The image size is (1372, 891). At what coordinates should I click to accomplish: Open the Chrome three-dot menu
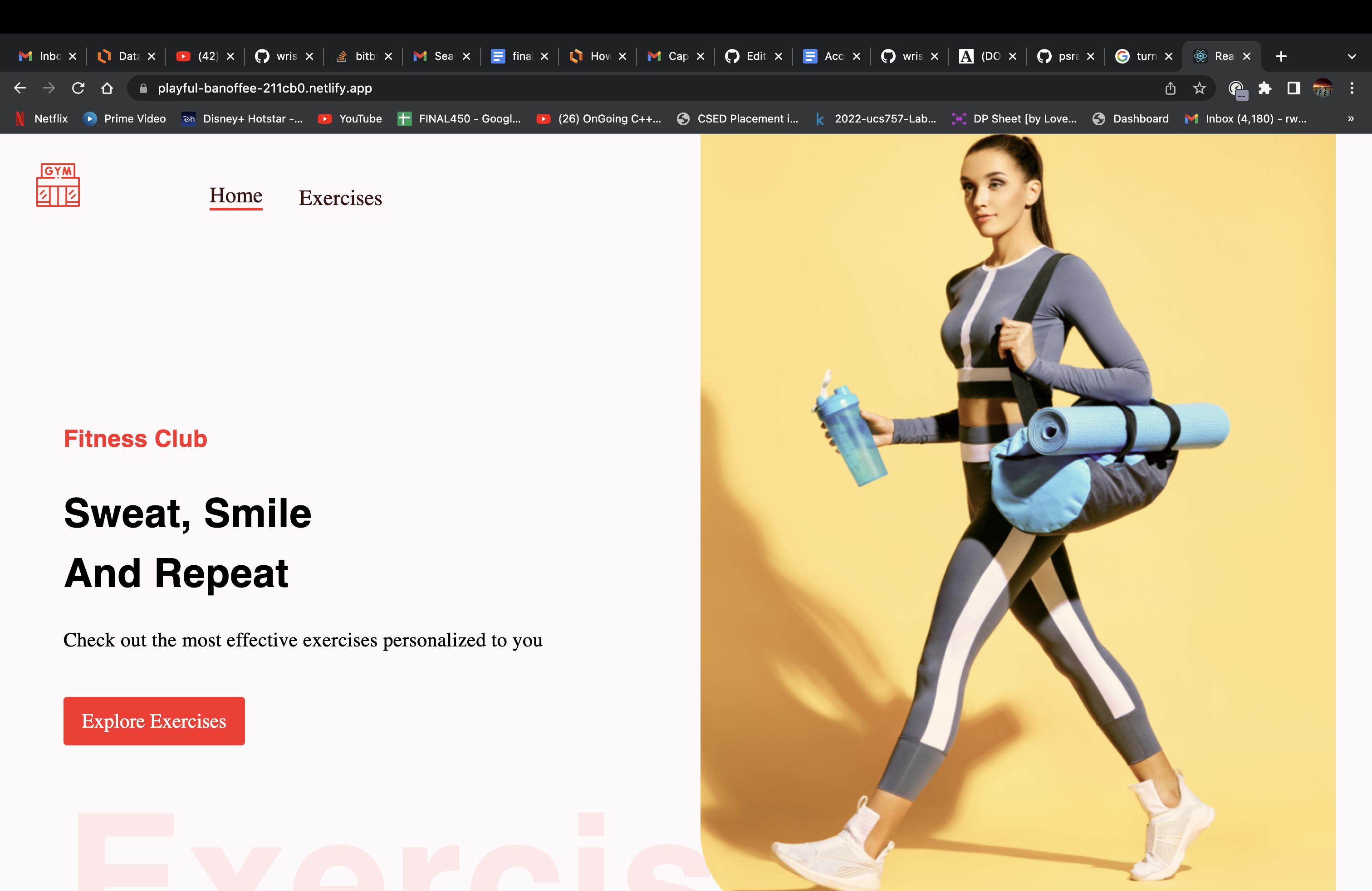tap(1352, 88)
